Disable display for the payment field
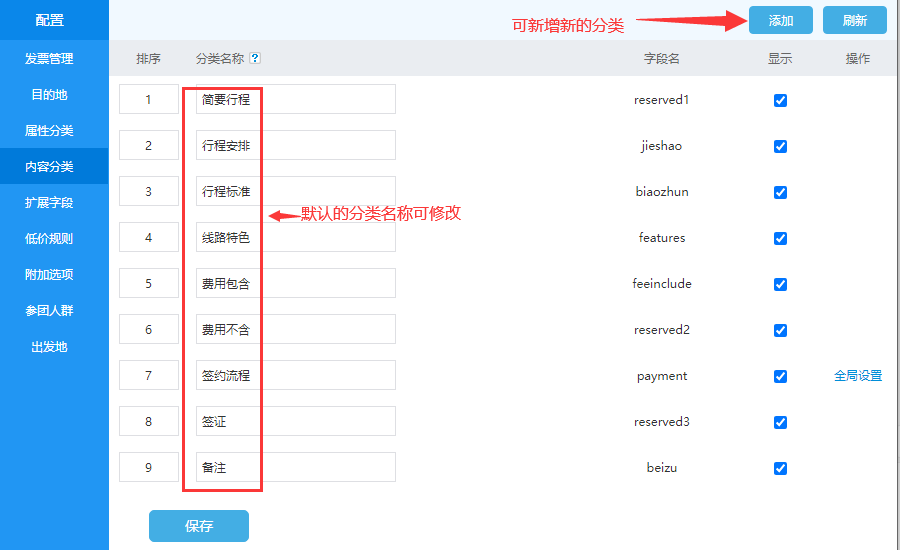Image resolution: width=900 pixels, height=550 pixels. click(780, 376)
